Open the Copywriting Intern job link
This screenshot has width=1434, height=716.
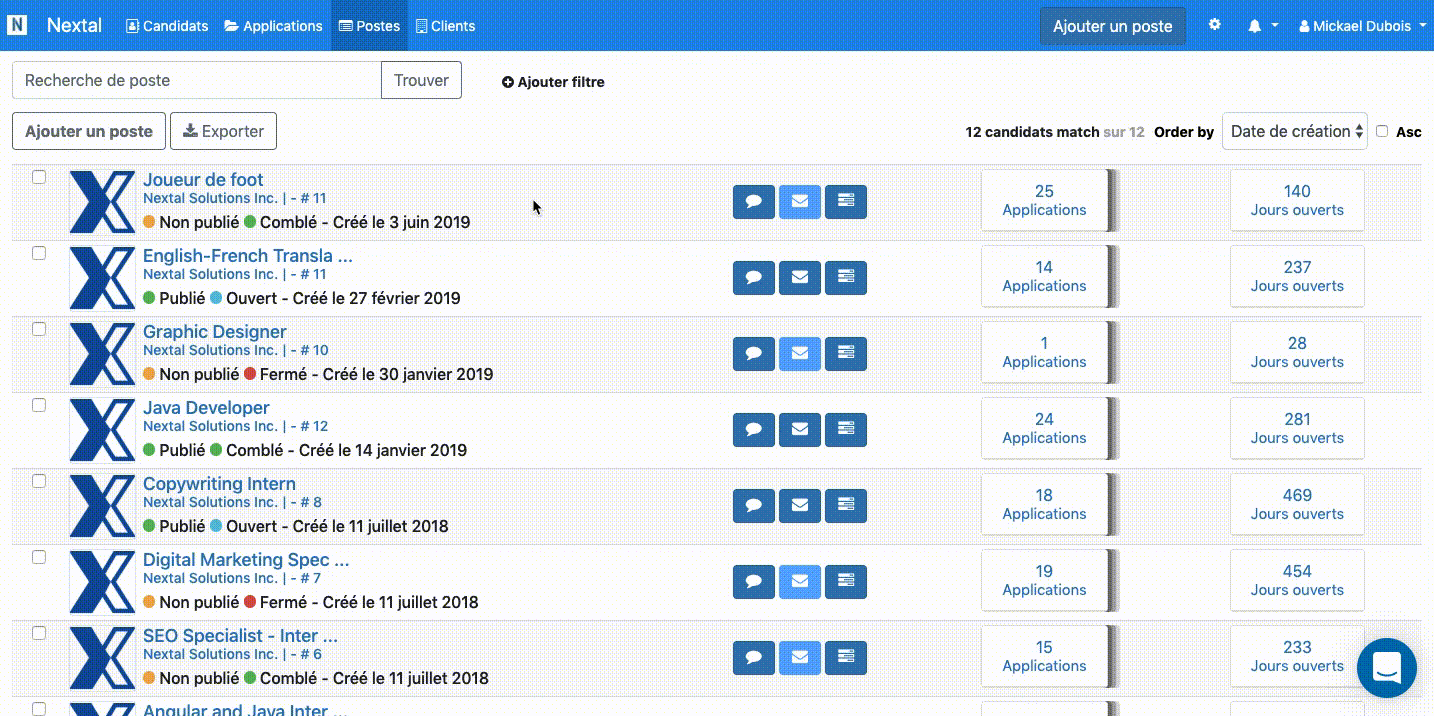tap(219, 484)
